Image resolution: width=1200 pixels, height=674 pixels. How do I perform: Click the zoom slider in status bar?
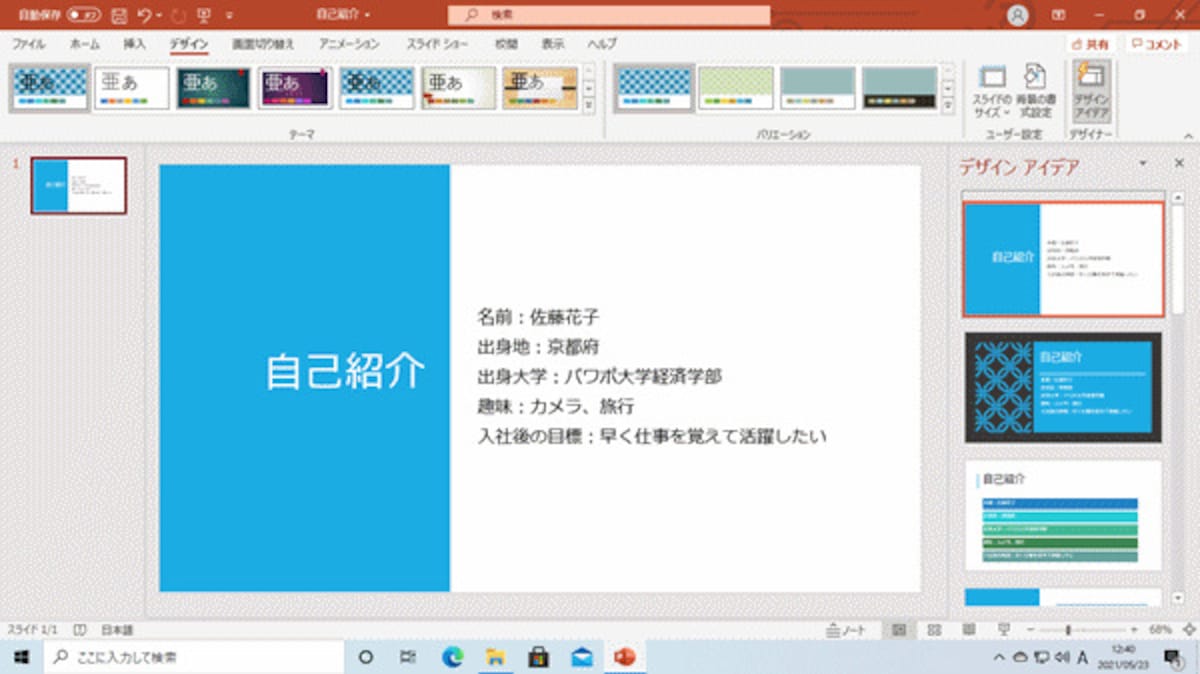click(x=1069, y=630)
